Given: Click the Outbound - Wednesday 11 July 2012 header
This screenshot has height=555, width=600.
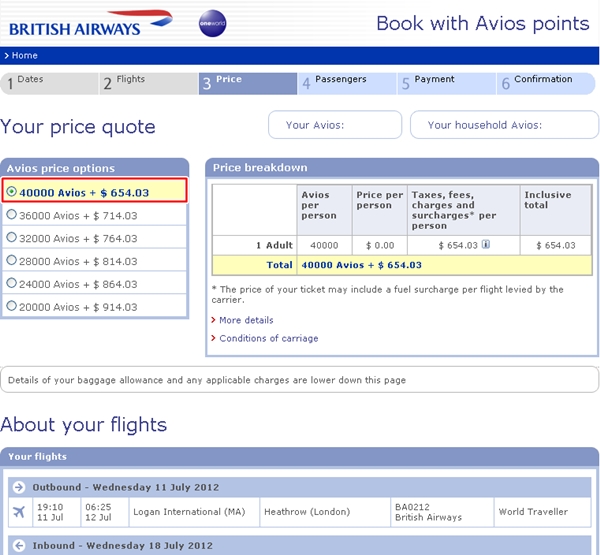Looking at the screenshot, I should tap(300, 487).
